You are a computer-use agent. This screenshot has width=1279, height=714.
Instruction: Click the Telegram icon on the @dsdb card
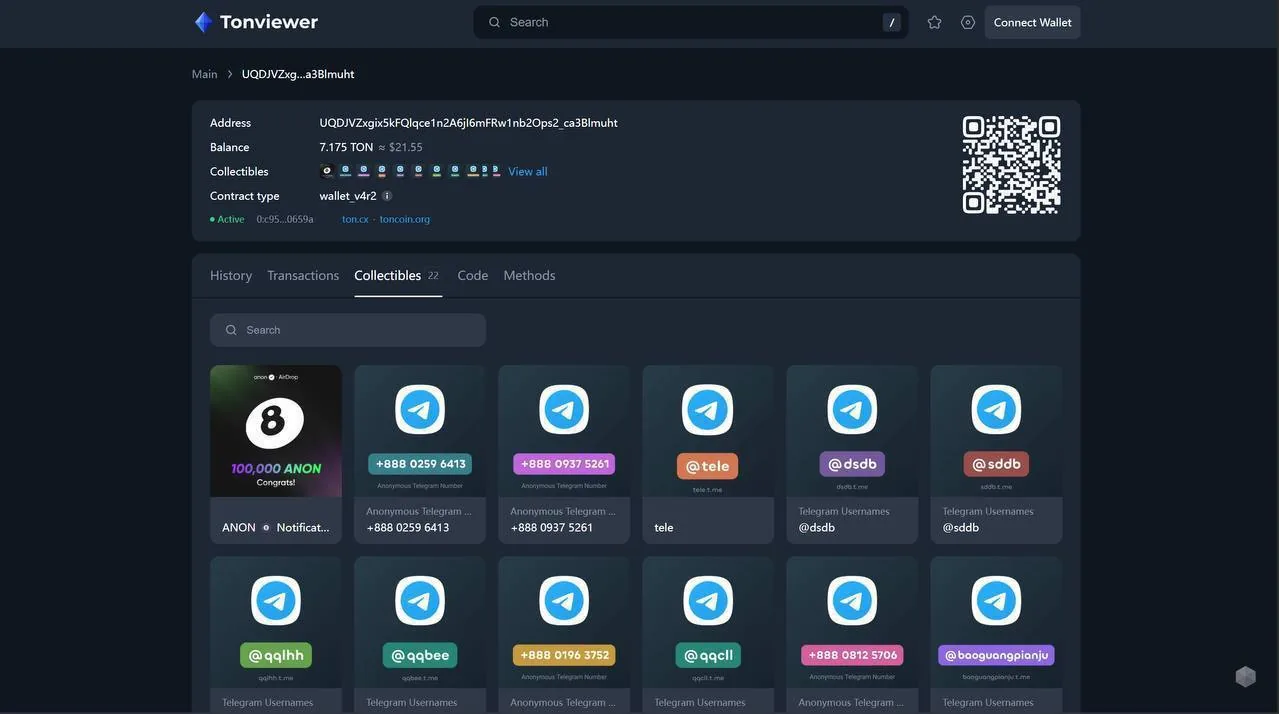coord(852,410)
